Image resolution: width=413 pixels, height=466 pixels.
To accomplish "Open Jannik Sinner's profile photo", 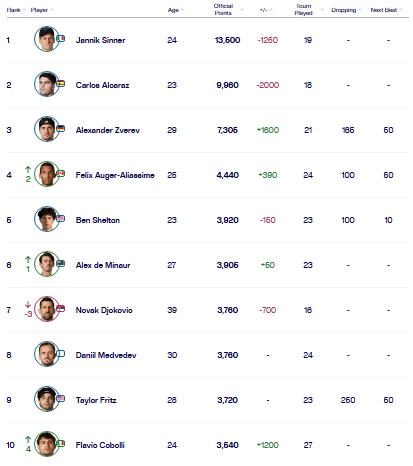I will tap(46, 39).
